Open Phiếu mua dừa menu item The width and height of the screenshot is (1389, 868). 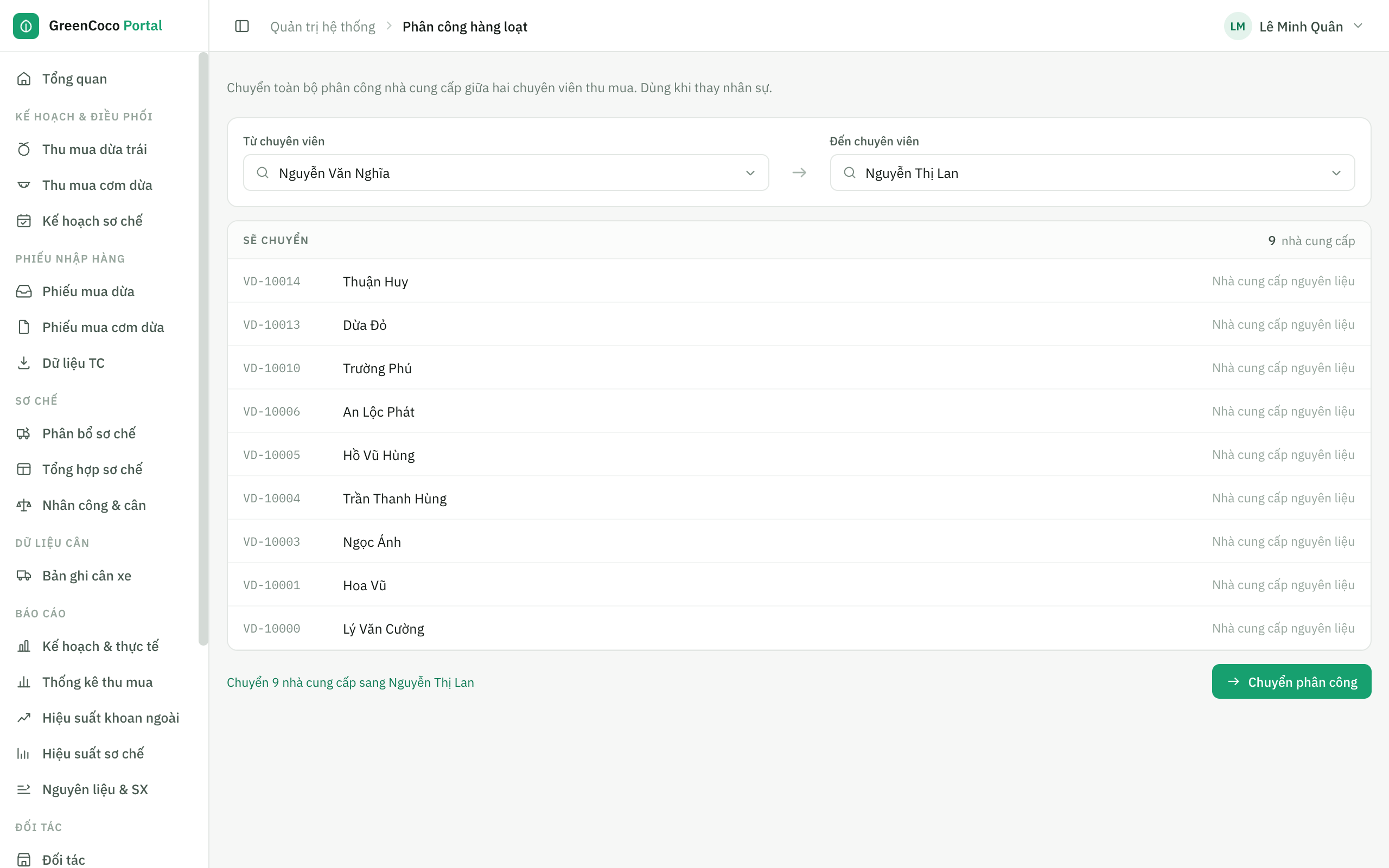pos(99,291)
